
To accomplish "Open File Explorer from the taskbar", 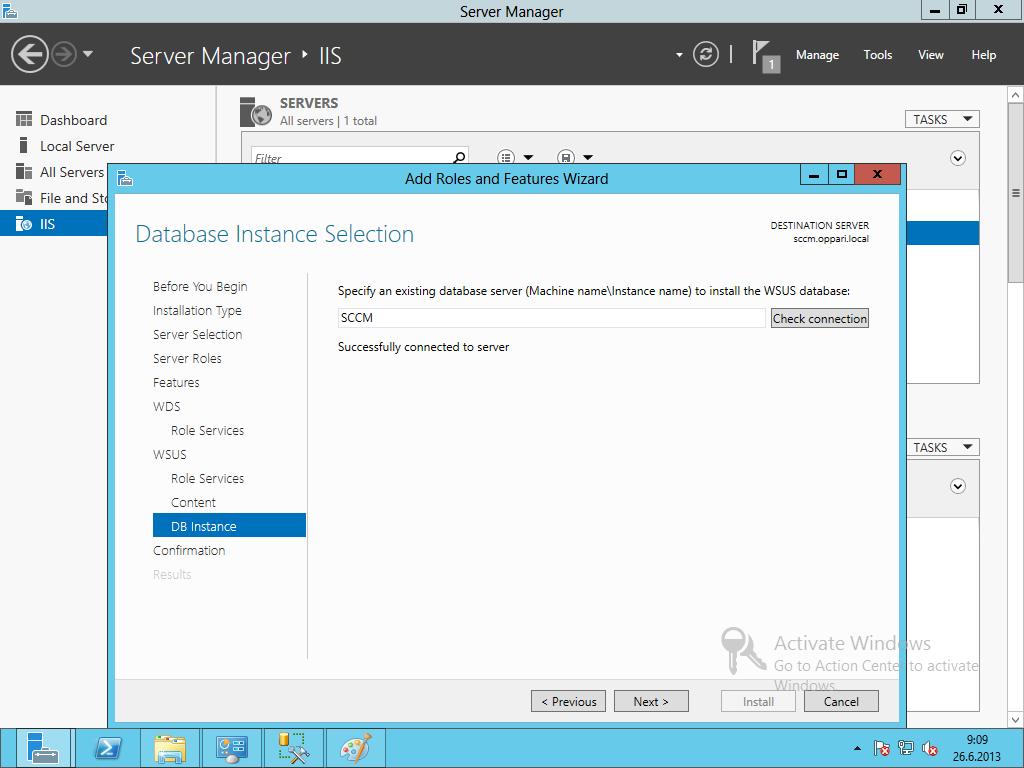I will (x=170, y=748).
